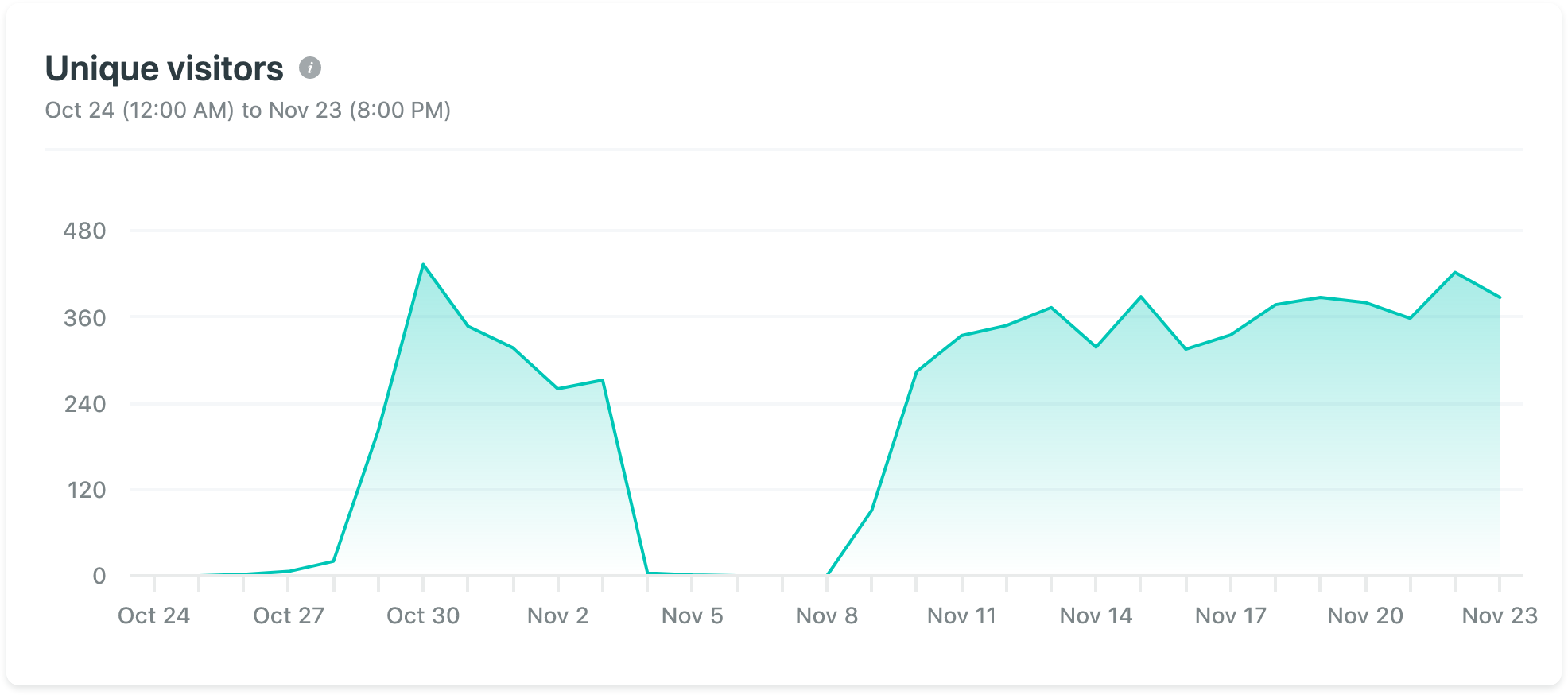Click the Nov 23 x-axis label
Screen dimensions: 1568x695
[x=1500, y=615]
